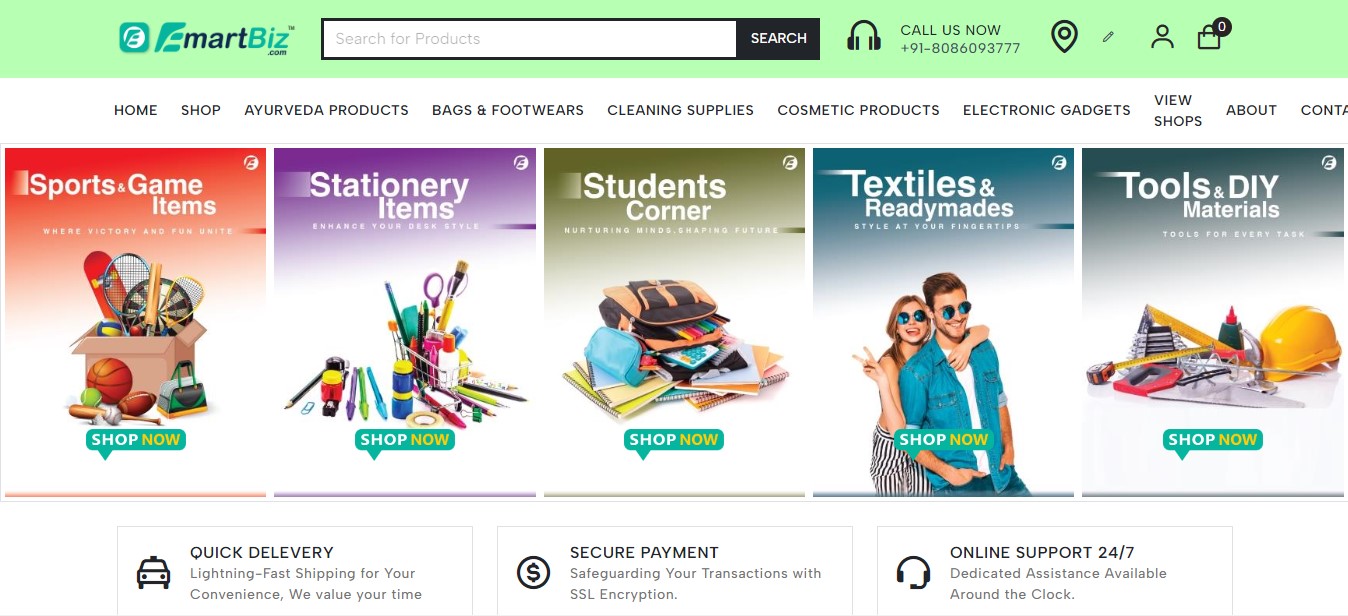
Task: Go to Cleaning Supplies category
Action: coord(680,110)
